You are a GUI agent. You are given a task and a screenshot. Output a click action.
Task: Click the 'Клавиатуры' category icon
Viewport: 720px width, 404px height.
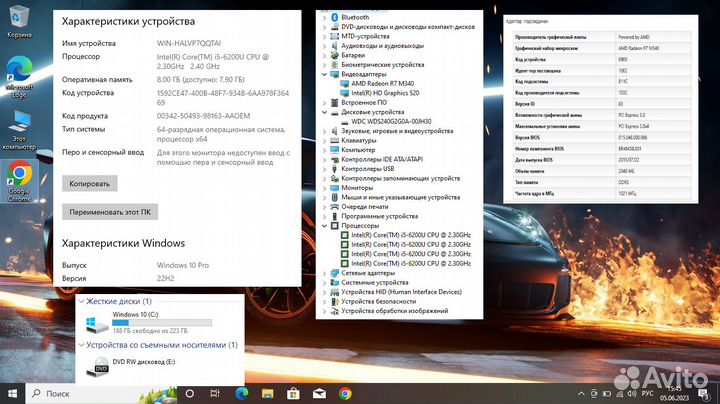[x=335, y=140]
